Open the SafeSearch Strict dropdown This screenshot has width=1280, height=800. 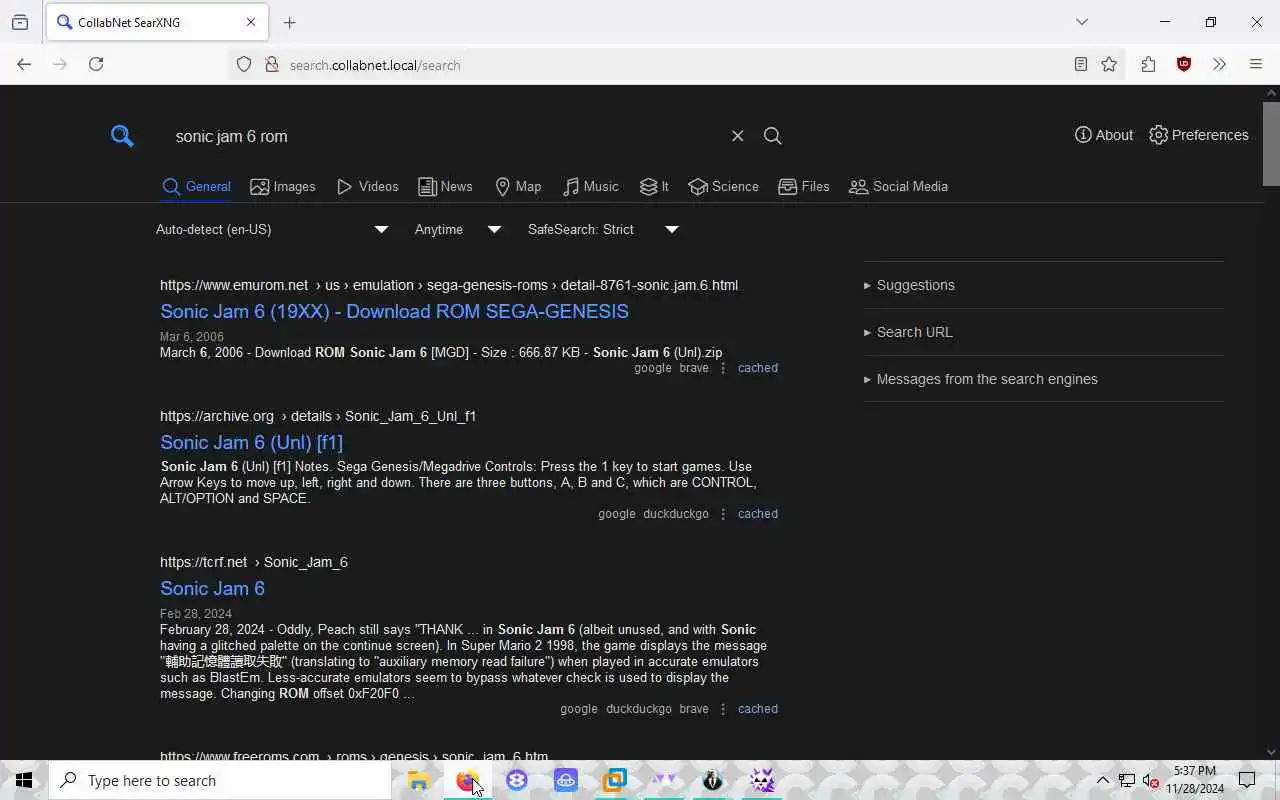point(603,229)
